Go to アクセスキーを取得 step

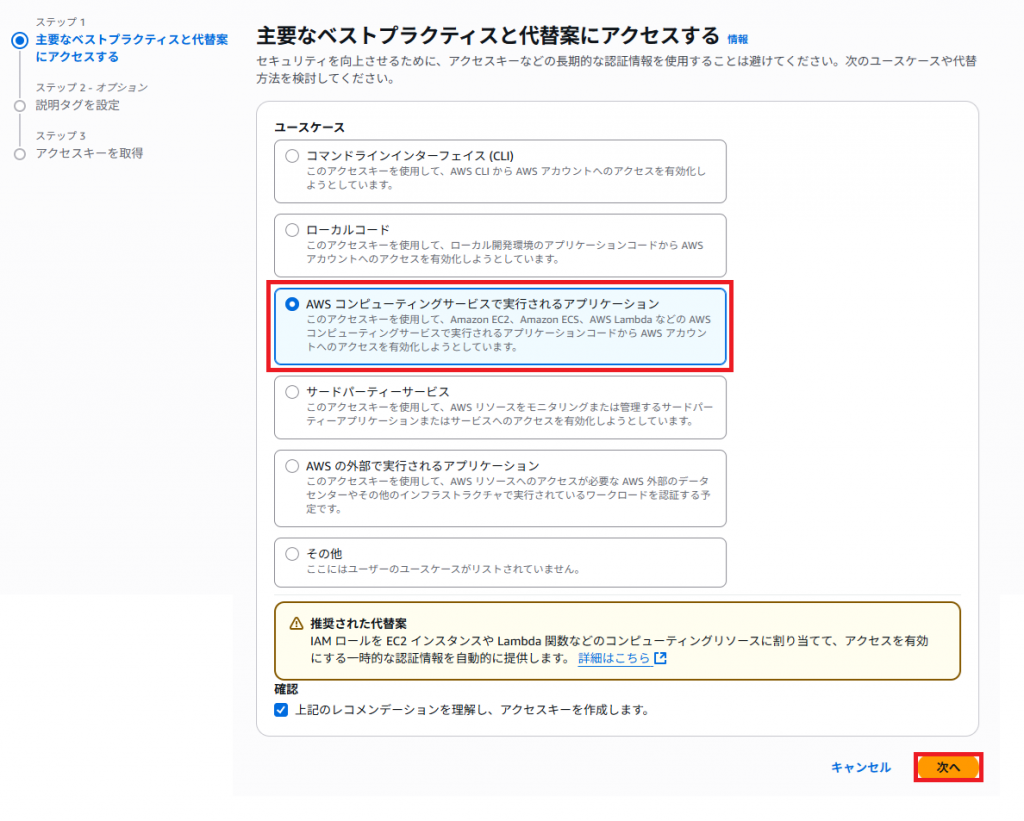(89, 154)
